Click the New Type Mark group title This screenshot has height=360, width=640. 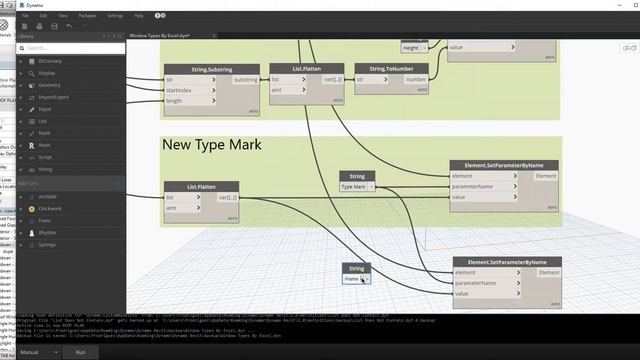coord(211,144)
